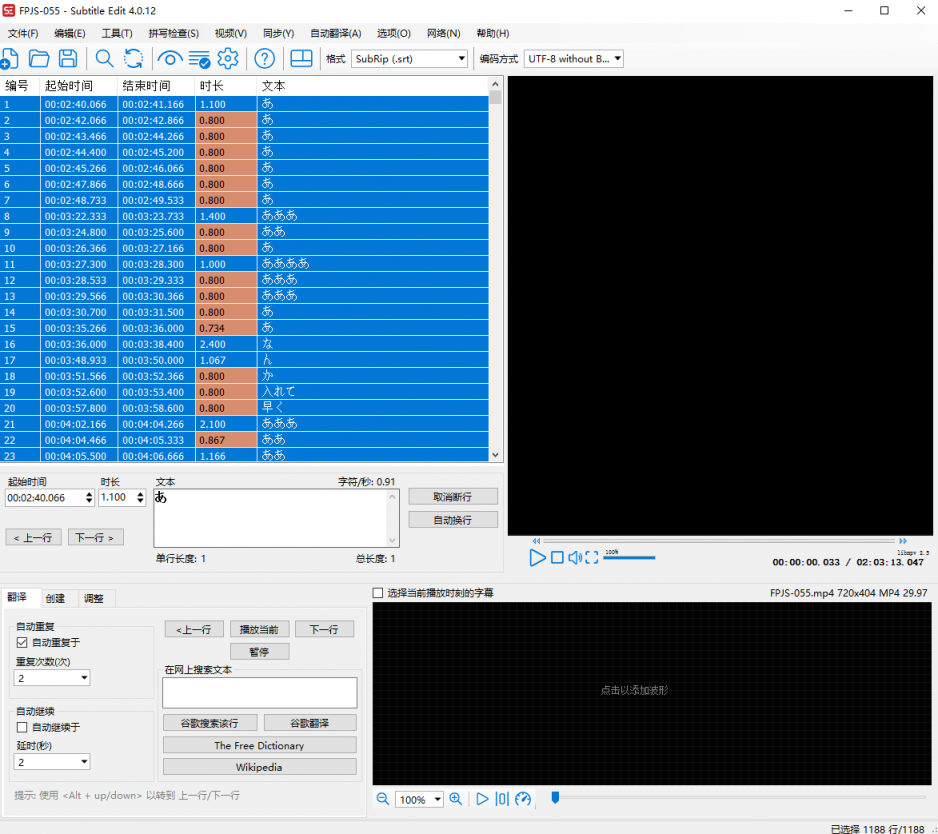Screen dimensions: 938x834
Task: Click the waveform position slider track
Action: pyautogui.click(x=740, y=797)
